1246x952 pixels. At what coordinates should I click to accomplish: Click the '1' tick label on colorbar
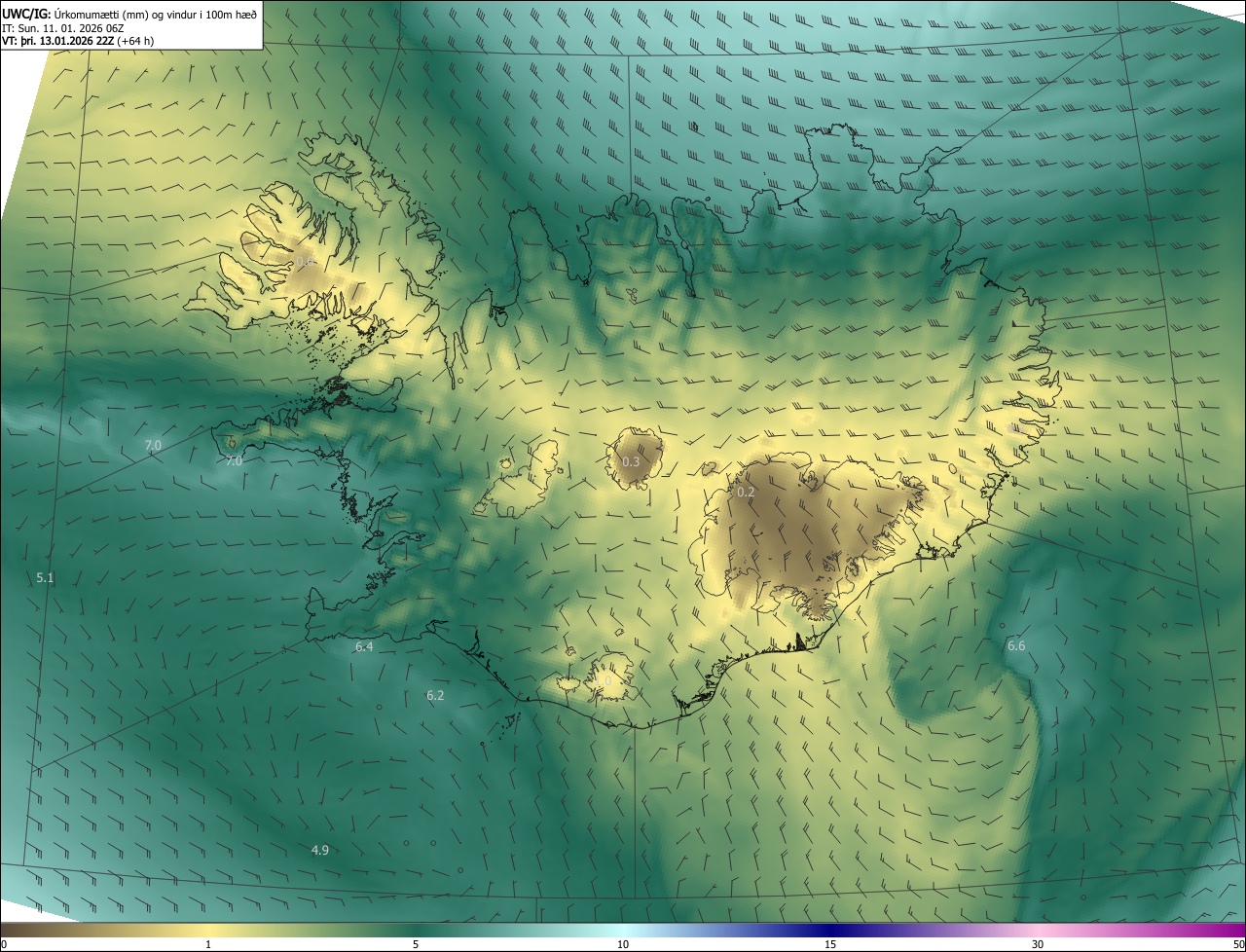[x=208, y=944]
